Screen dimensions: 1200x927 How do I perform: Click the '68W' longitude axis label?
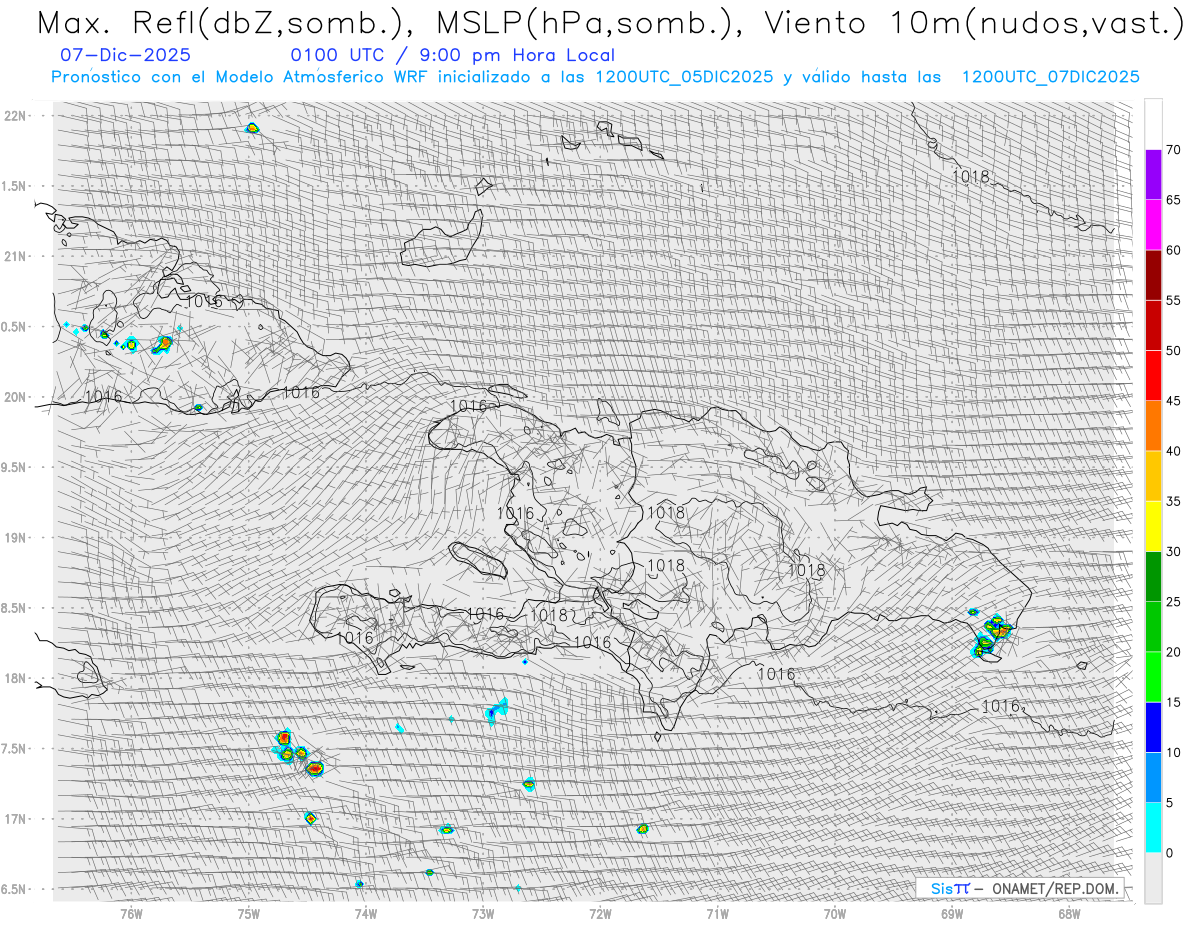click(1068, 913)
